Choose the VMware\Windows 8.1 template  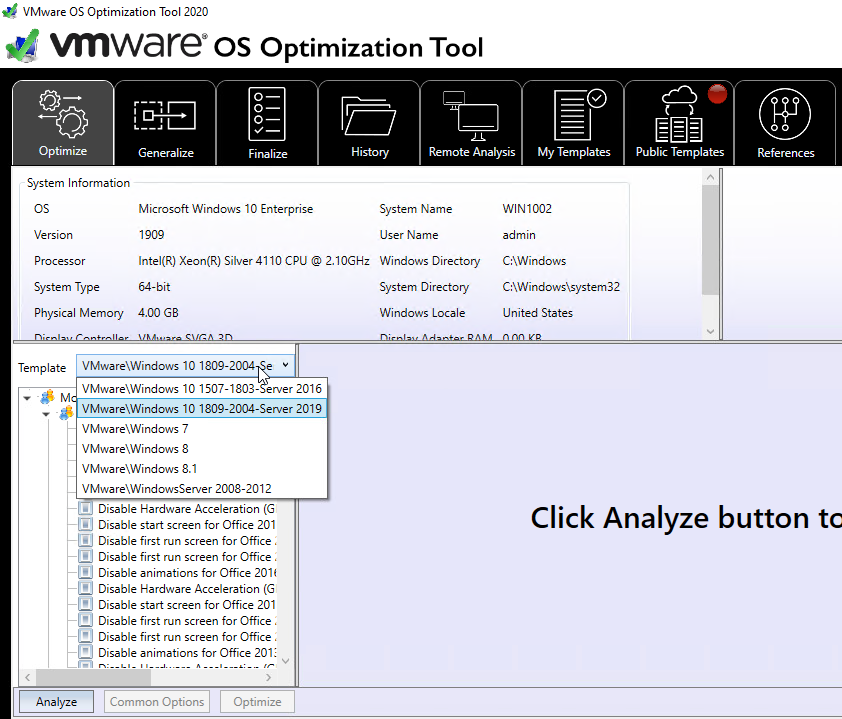[x=202, y=468]
